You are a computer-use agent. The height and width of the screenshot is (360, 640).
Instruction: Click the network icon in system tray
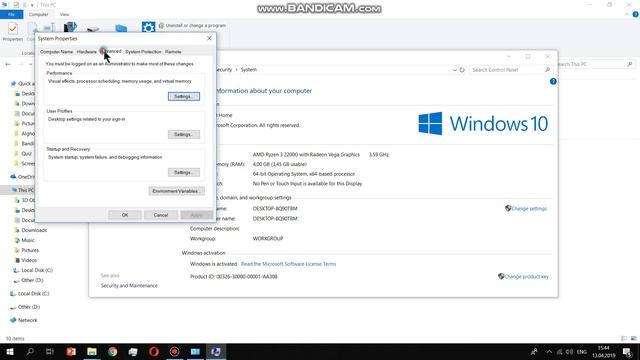click(x=560, y=351)
